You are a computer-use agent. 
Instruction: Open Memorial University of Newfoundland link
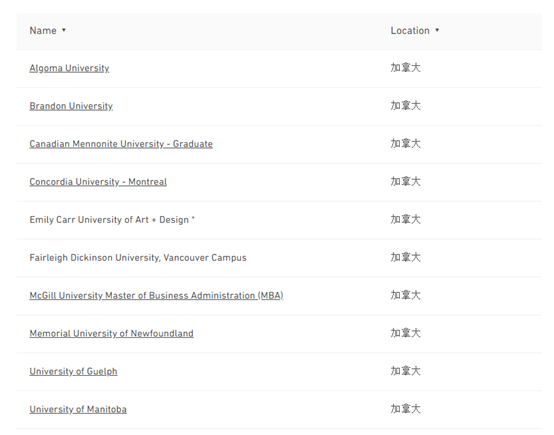111,333
